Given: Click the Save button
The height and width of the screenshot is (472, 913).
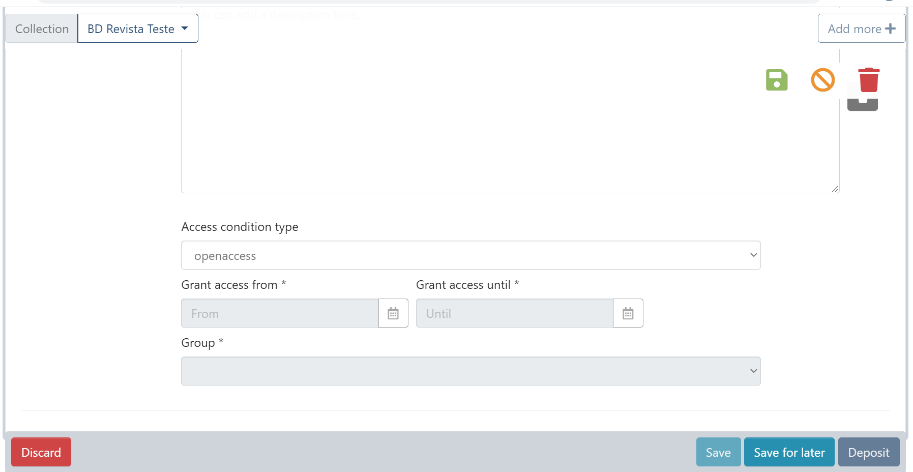Looking at the screenshot, I should coord(718,452).
